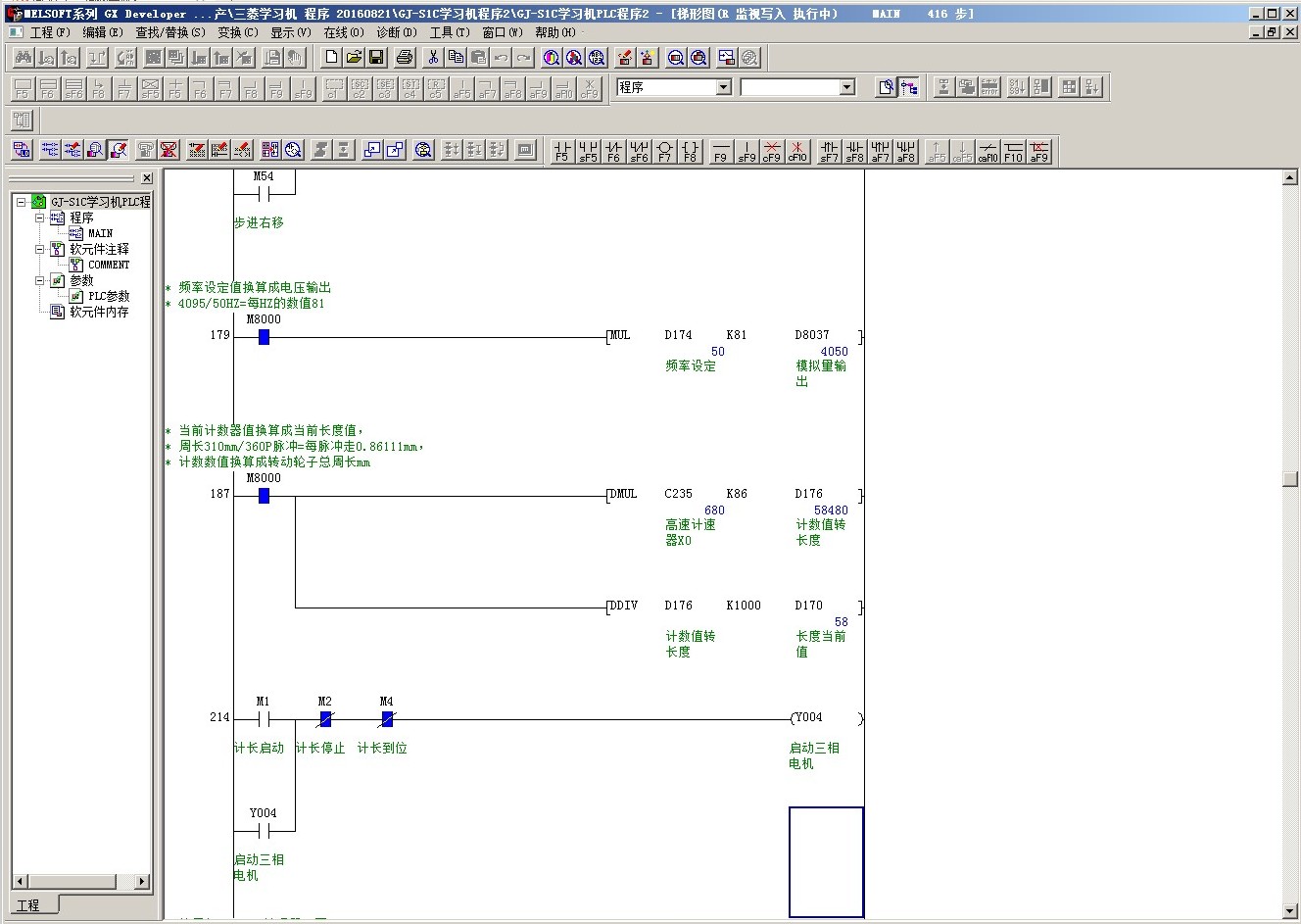Screen dimensions: 1301x924
Task: Open the 帮助(H) menu
Action: pyautogui.click(x=555, y=32)
